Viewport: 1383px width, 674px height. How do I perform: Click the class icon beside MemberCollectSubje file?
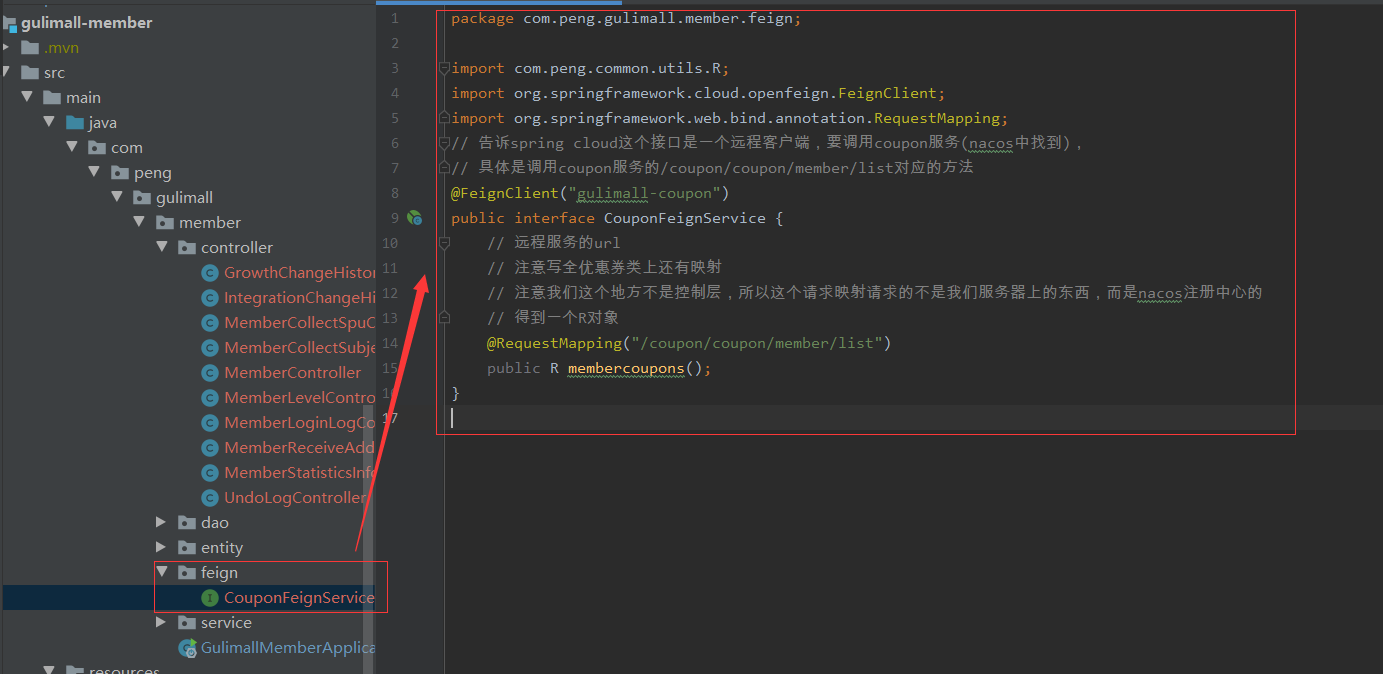(x=209, y=348)
